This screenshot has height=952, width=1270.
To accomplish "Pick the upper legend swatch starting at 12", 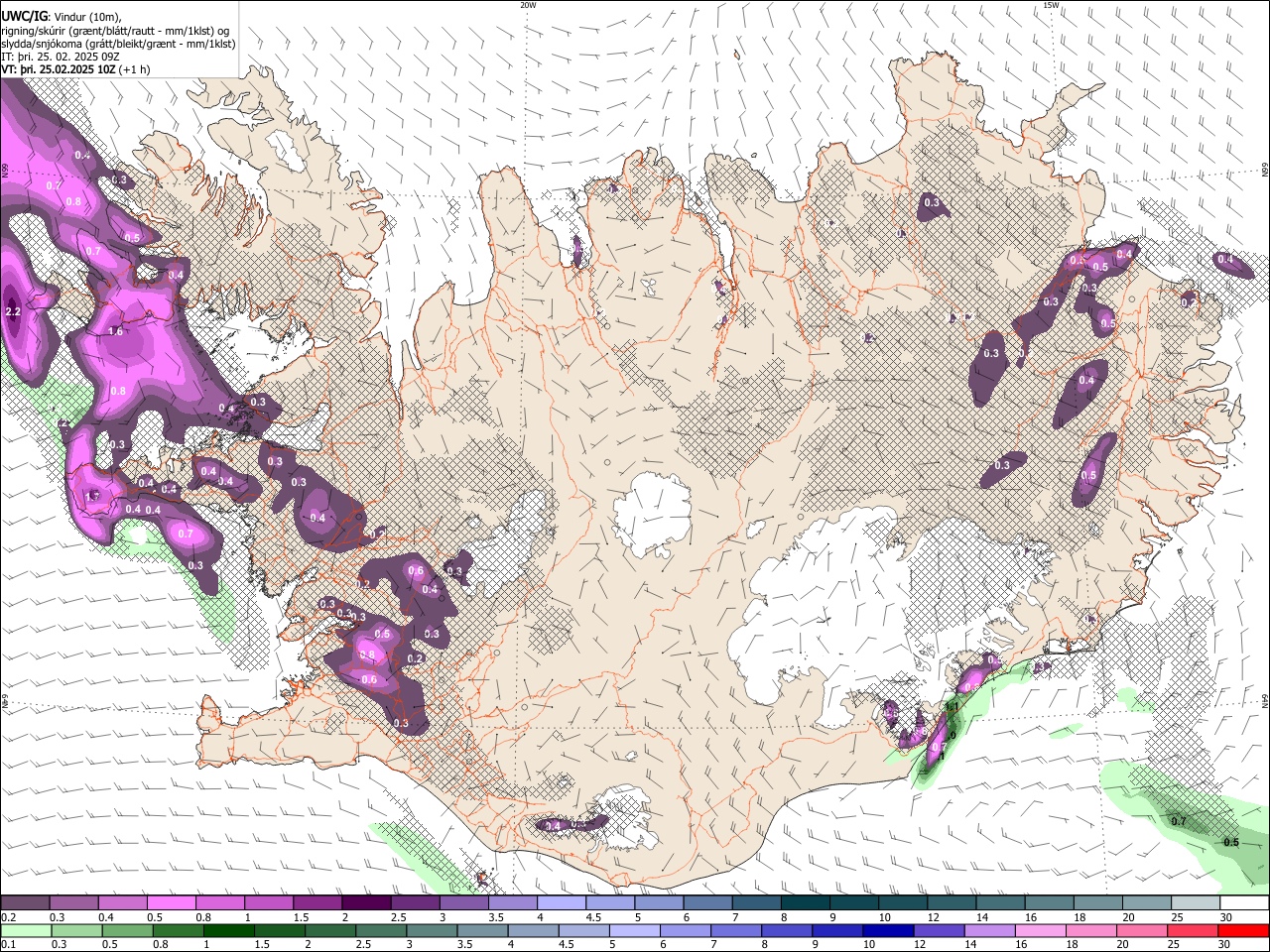I will pyautogui.click(x=952, y=902).
